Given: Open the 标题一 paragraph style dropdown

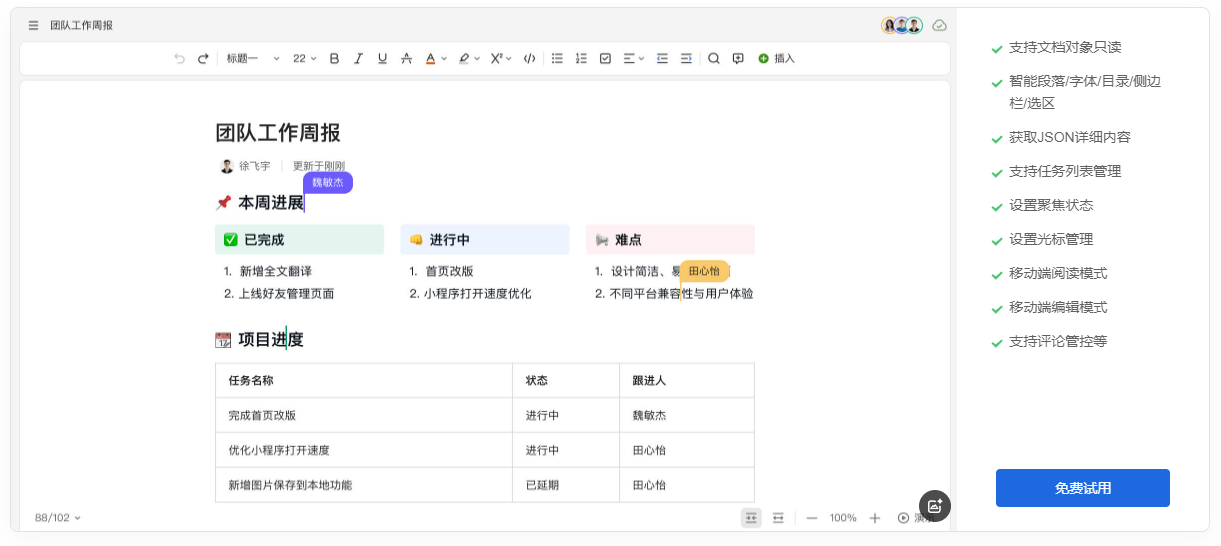Looking at the screenshot, I should point(253,59).
